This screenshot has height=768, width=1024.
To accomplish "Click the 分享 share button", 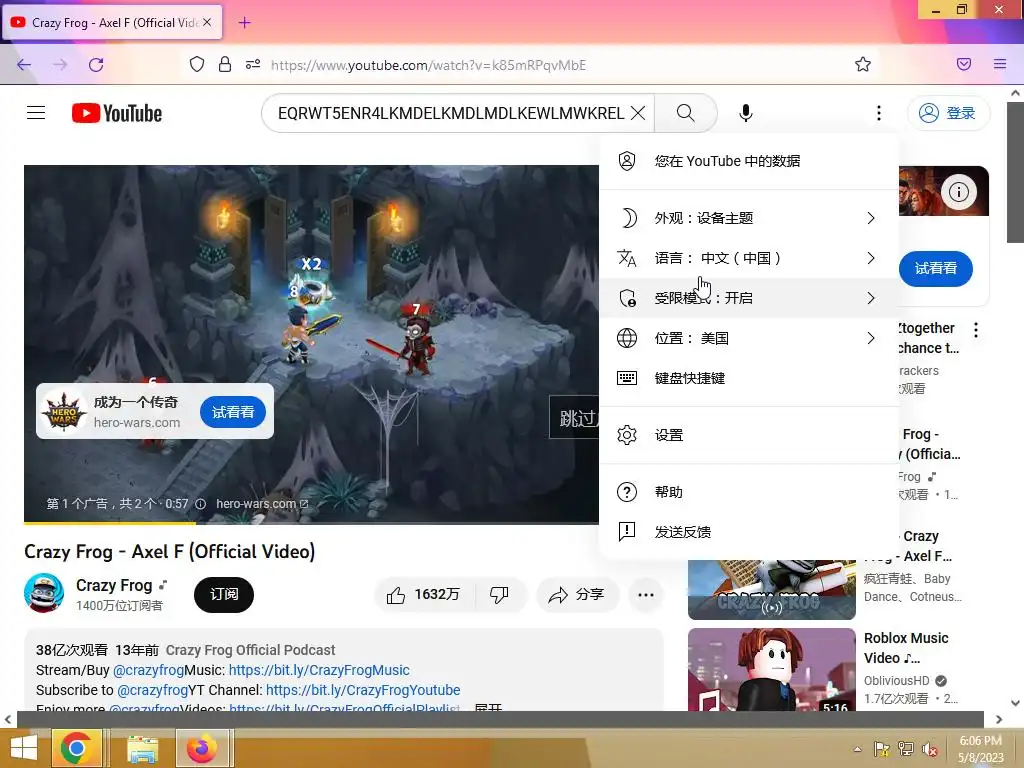I will (x=577, y=595).
